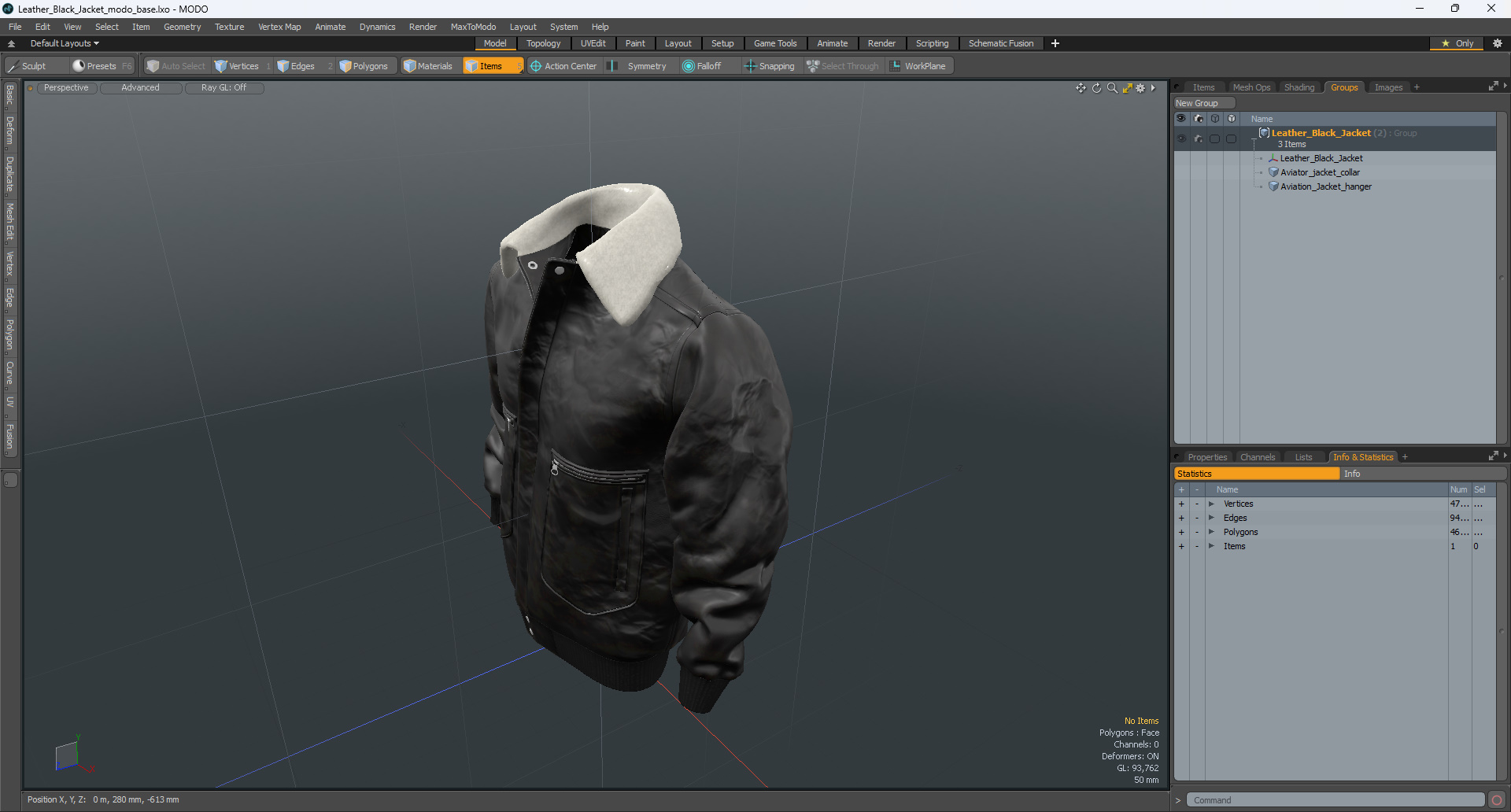Open the Action Center options
Image resolution: width=1511 pixels, height=812 pixels.
(563, 66)
